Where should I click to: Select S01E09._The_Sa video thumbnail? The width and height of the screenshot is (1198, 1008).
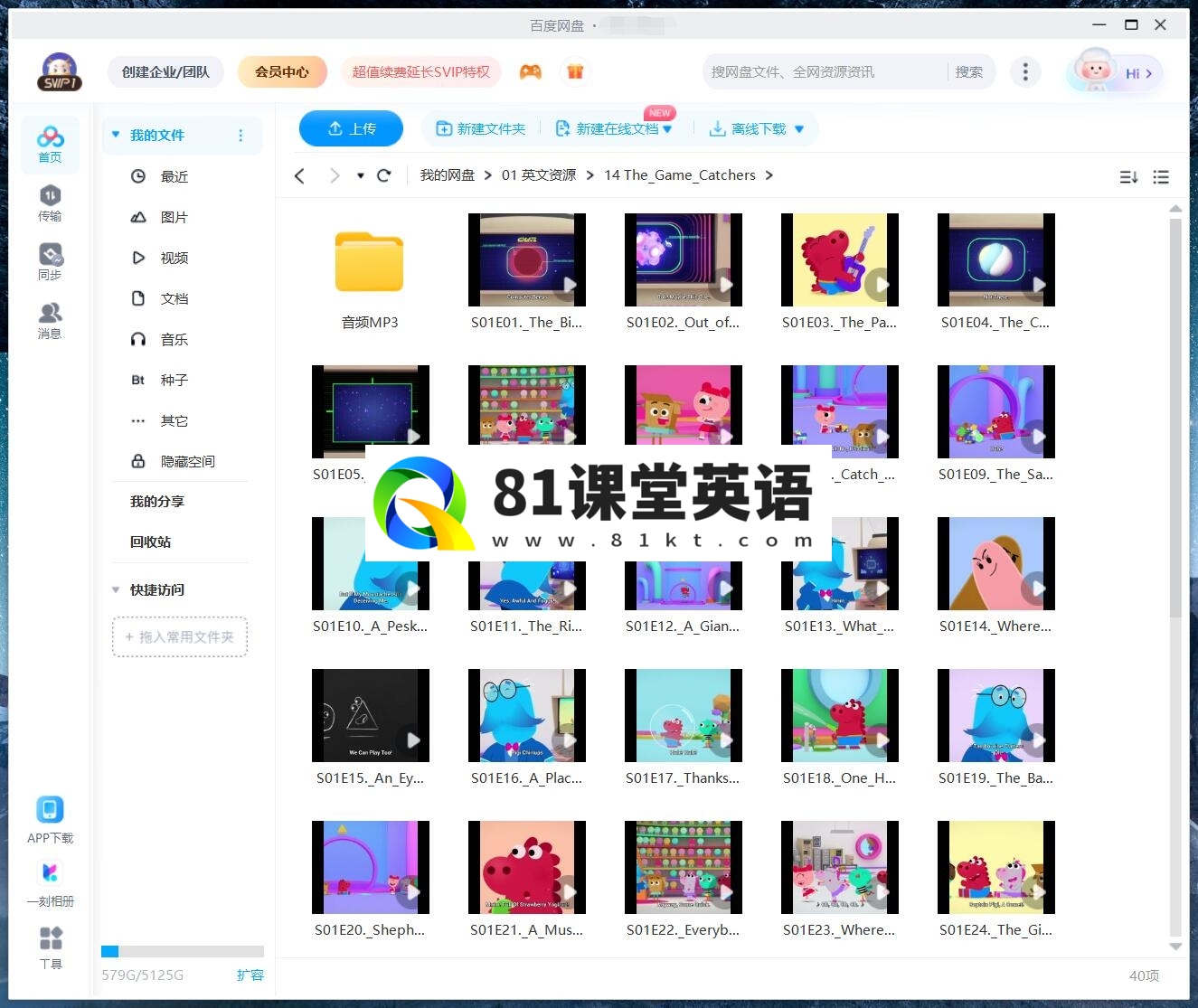996,412
